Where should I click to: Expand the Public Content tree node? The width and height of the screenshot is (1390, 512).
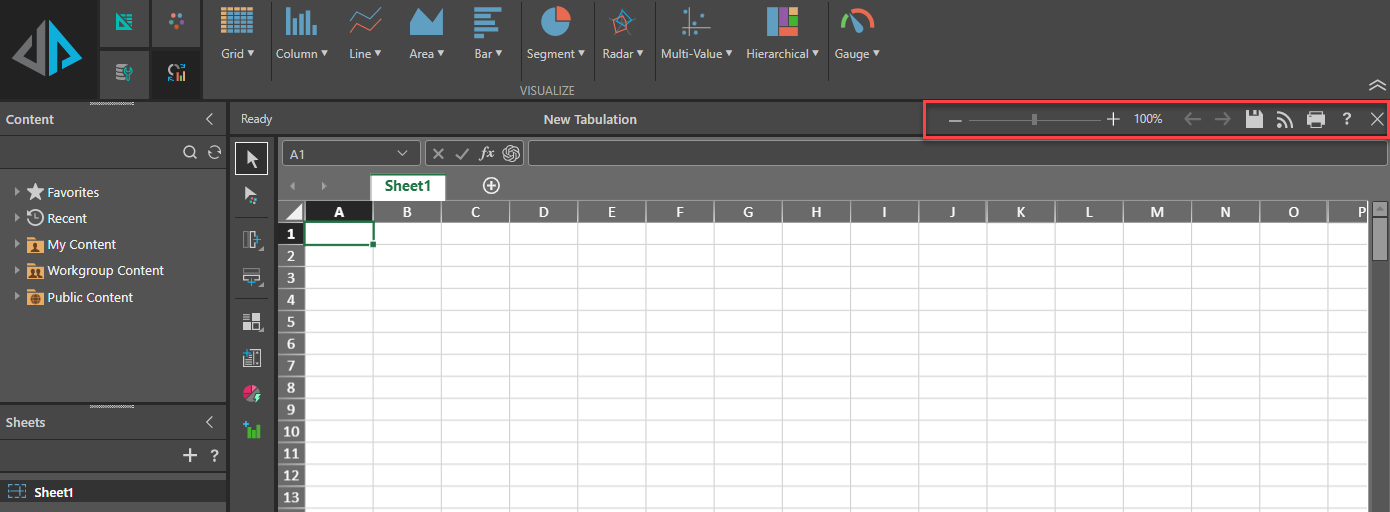tap(17, 297)
